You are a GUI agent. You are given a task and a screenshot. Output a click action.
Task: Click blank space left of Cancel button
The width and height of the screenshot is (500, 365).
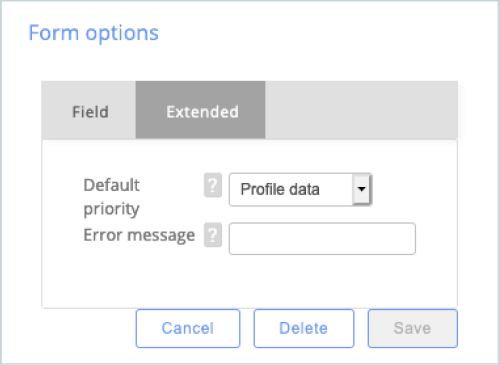click(x=88, y=328)
